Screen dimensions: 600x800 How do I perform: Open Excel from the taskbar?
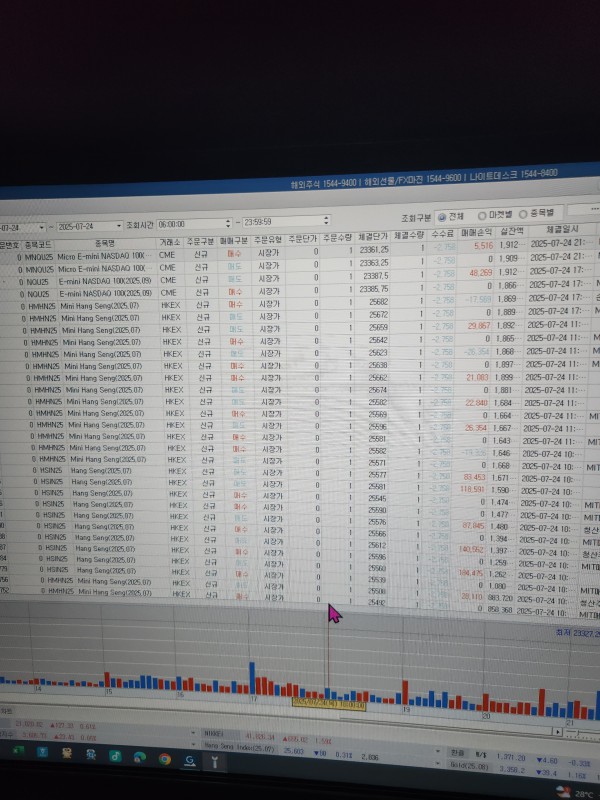(x=19, y=751)
